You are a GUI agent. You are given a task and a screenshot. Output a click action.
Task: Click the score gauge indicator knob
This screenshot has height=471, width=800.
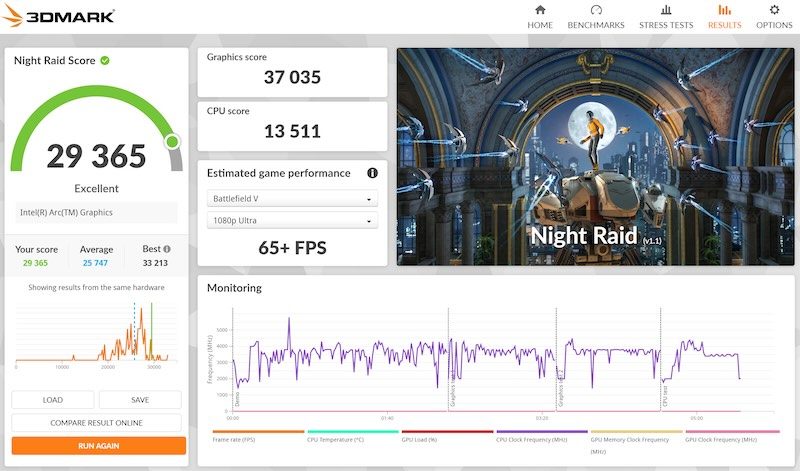tap(172, 141)
